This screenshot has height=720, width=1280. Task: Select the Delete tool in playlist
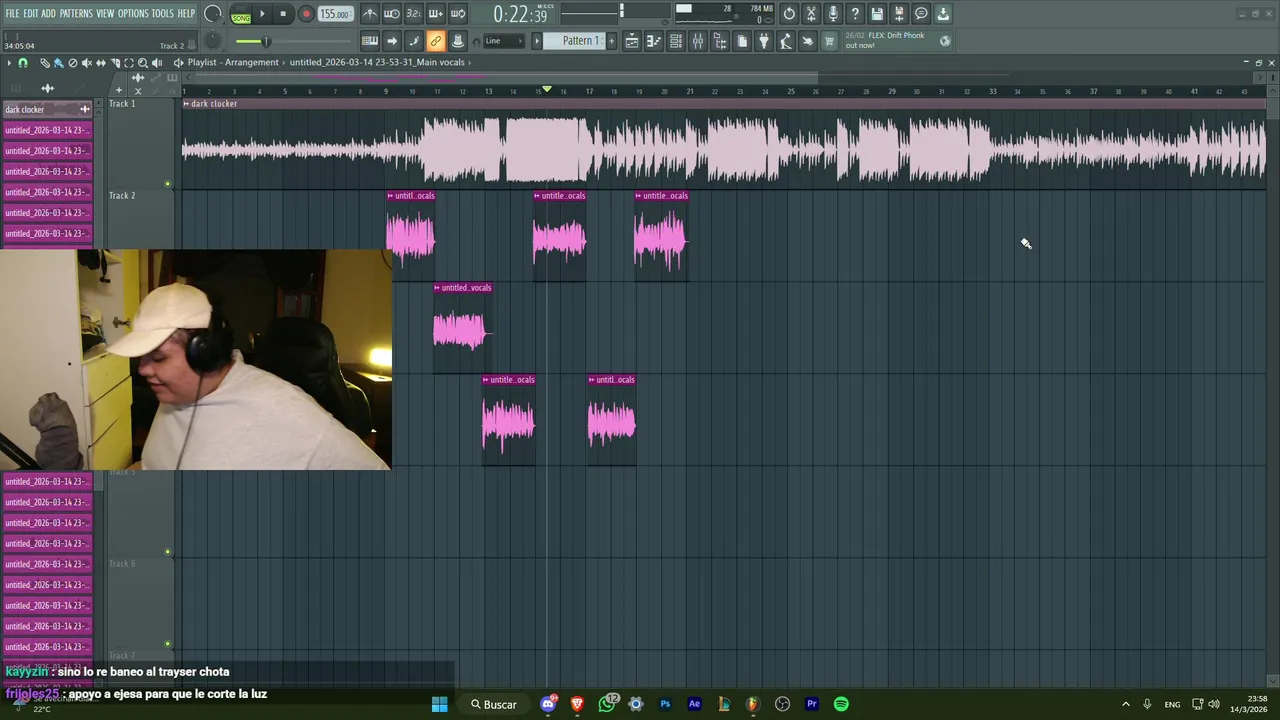click(72, 63)
